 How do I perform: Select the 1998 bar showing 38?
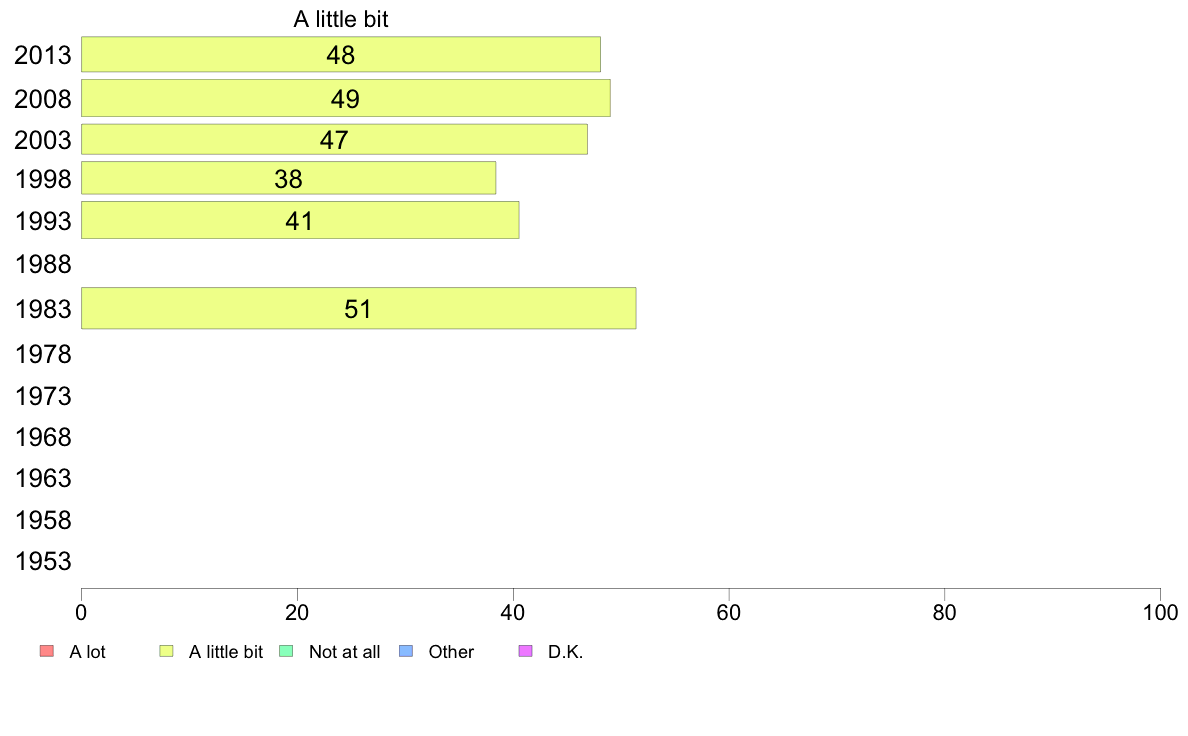click(x=289, y=178)
